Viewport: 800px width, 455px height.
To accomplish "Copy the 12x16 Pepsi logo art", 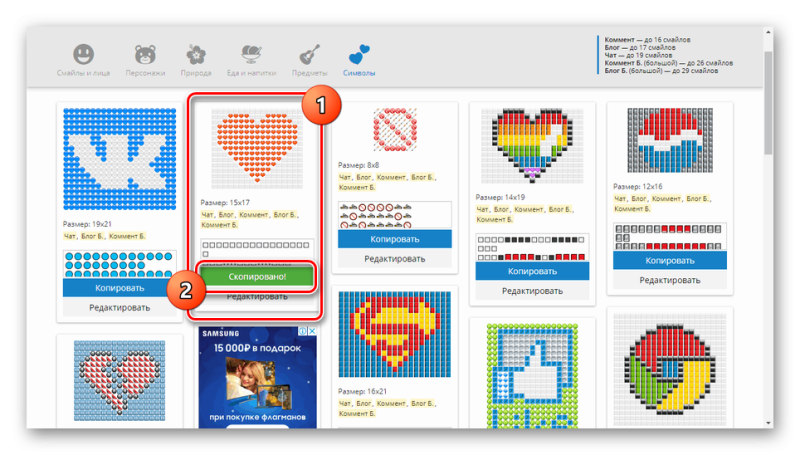I will (670, 260).
